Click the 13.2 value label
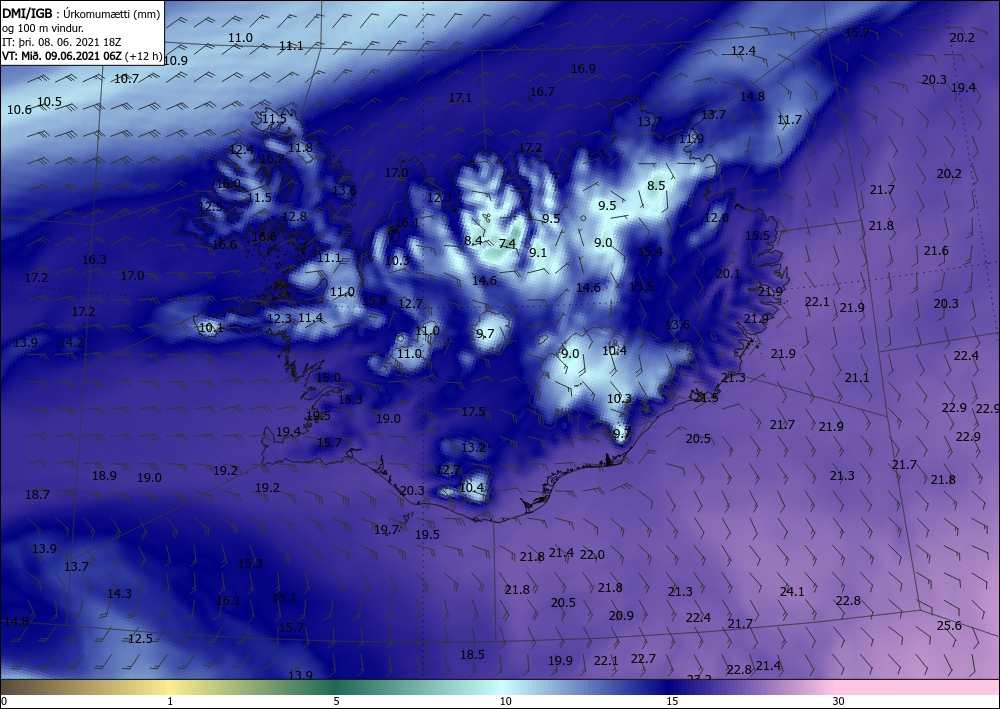The image size is (1000, 709). coord(473,448)
